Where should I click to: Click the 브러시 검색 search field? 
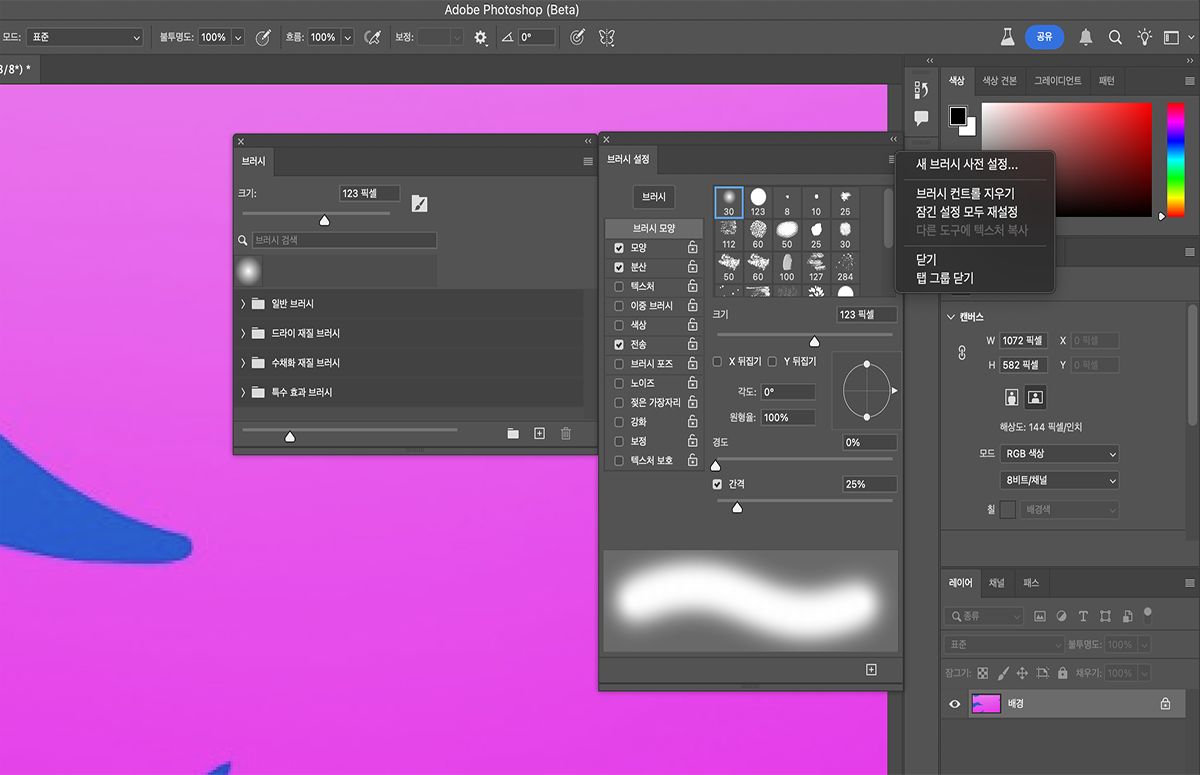344,240
